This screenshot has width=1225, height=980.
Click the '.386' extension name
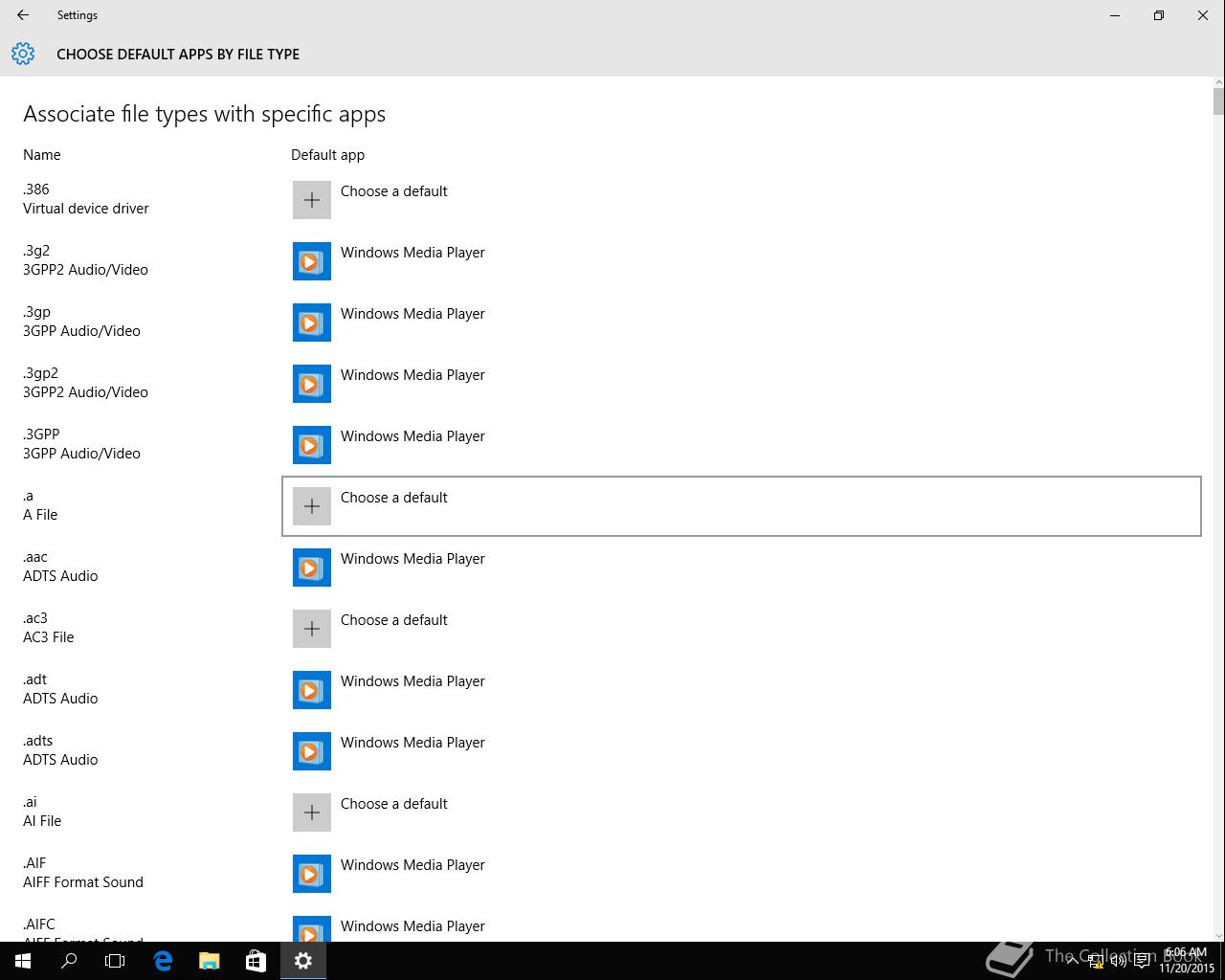(36, 189)
